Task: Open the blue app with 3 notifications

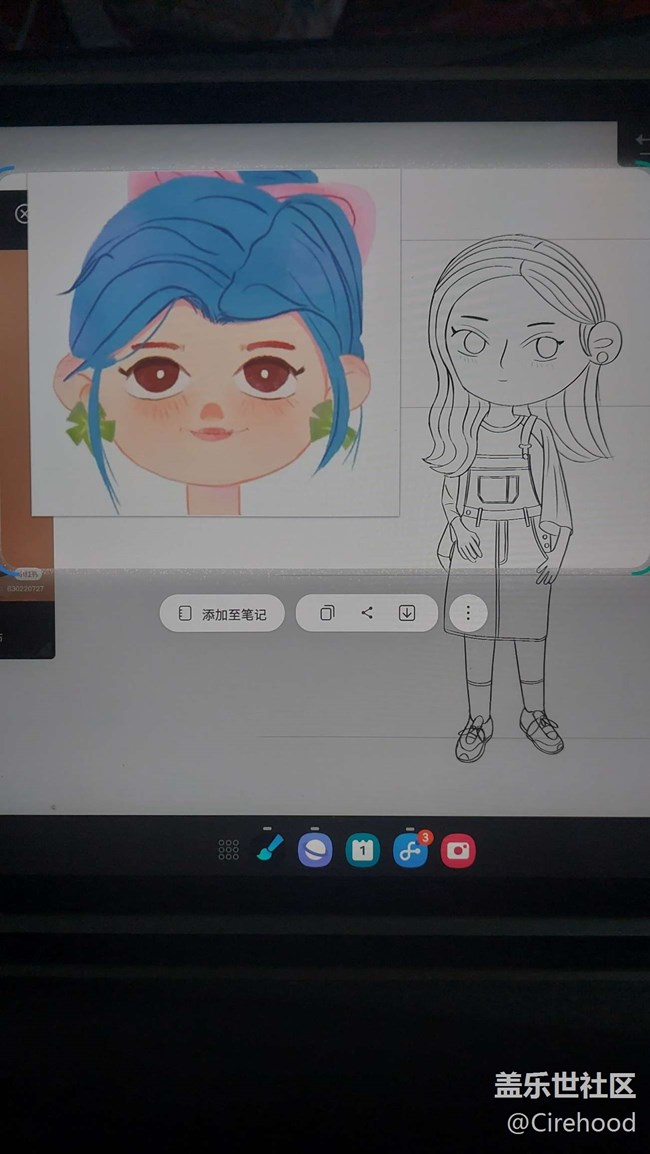Action: [410, 851]
